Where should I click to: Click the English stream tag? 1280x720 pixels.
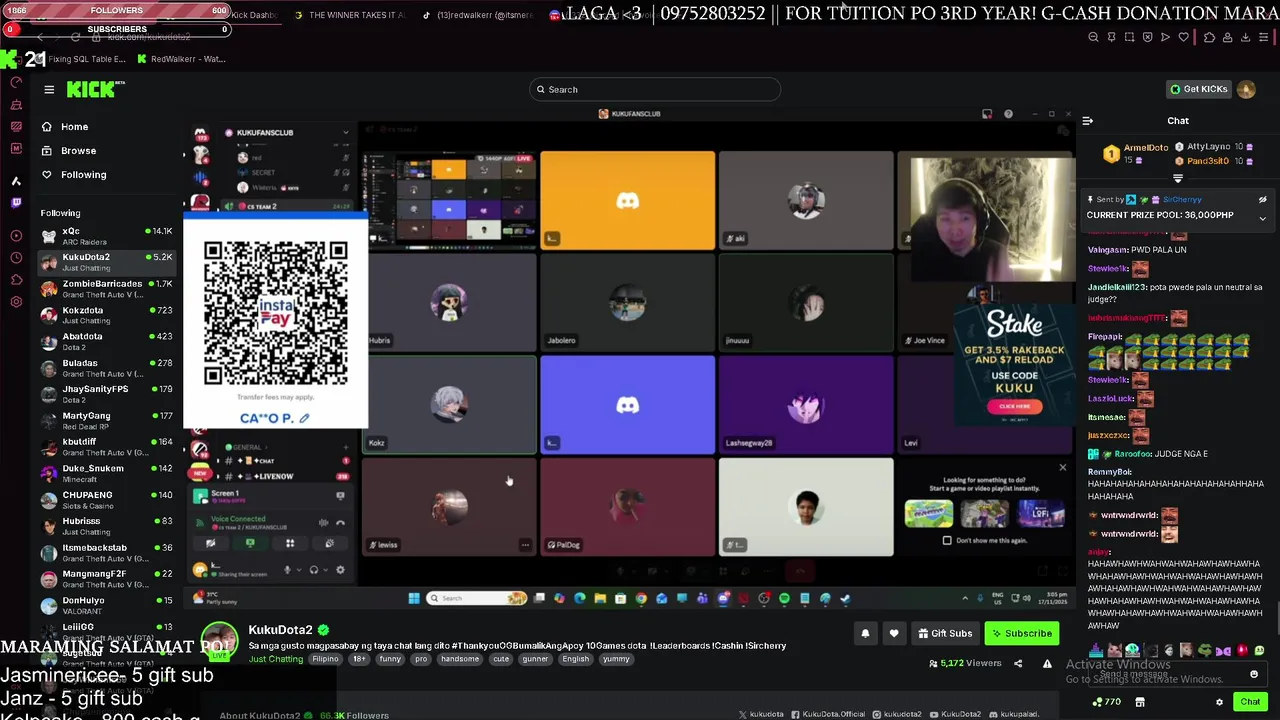575,659
